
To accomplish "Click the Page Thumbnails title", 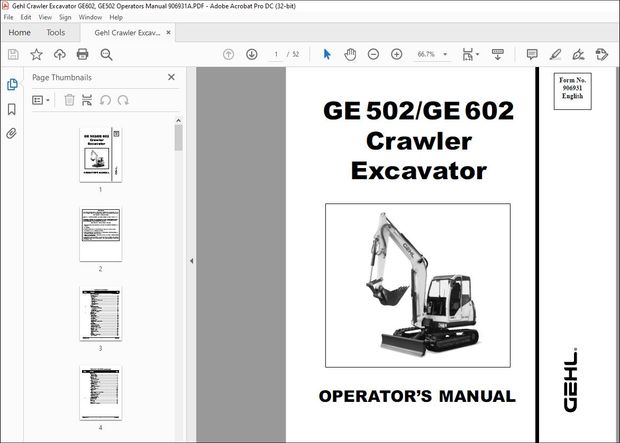I will (x=62, y=78).
